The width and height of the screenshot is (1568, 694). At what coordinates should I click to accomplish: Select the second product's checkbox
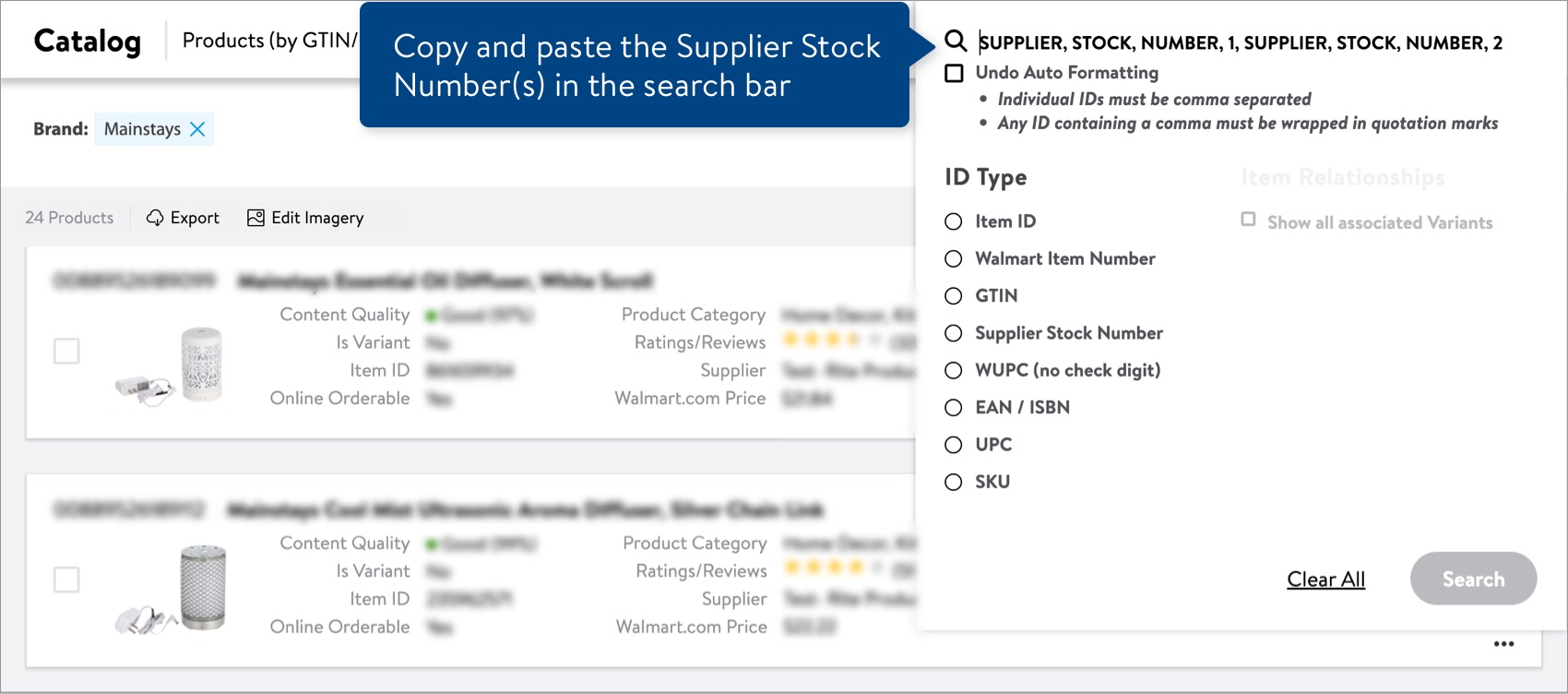click(65, 580)
